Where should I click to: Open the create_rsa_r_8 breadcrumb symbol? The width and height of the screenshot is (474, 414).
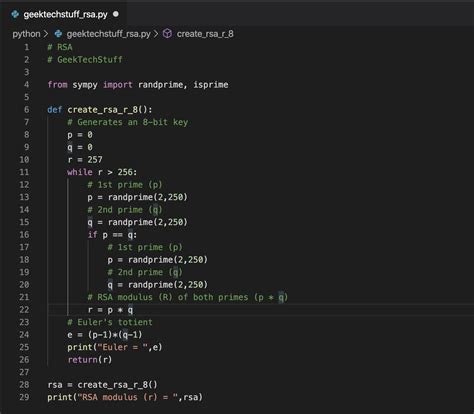(x=205, y=34)
